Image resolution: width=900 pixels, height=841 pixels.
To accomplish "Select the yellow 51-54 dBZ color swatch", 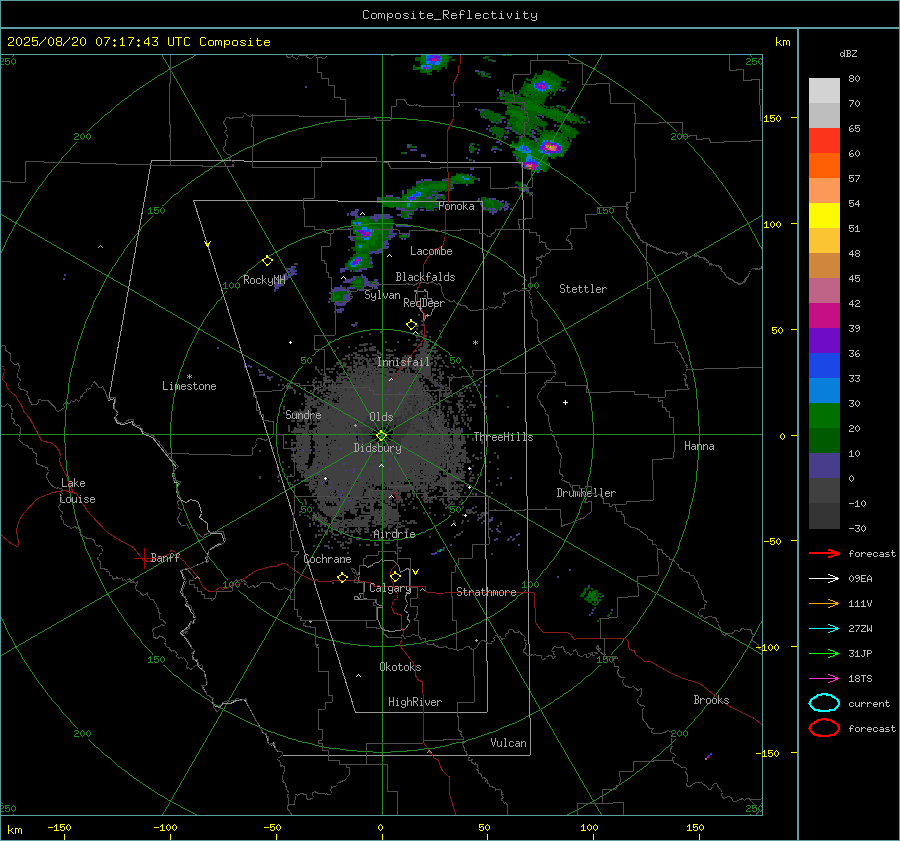I will tap(824, 216).
